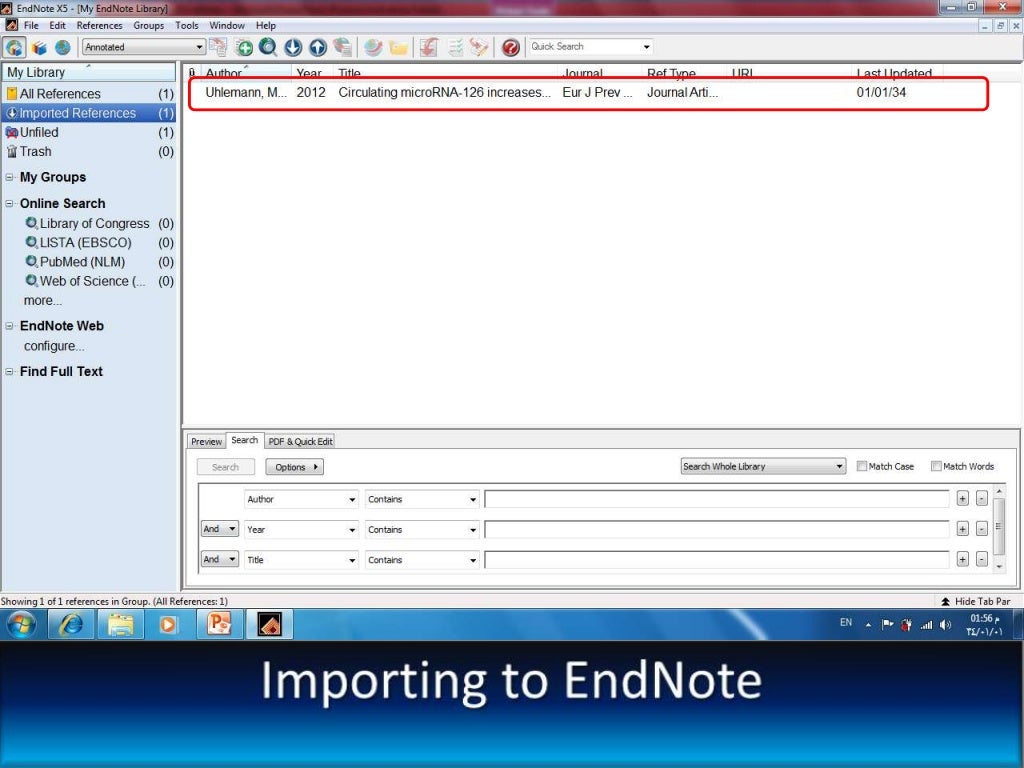Click the network signal tray icon

[x=926, y=625]
